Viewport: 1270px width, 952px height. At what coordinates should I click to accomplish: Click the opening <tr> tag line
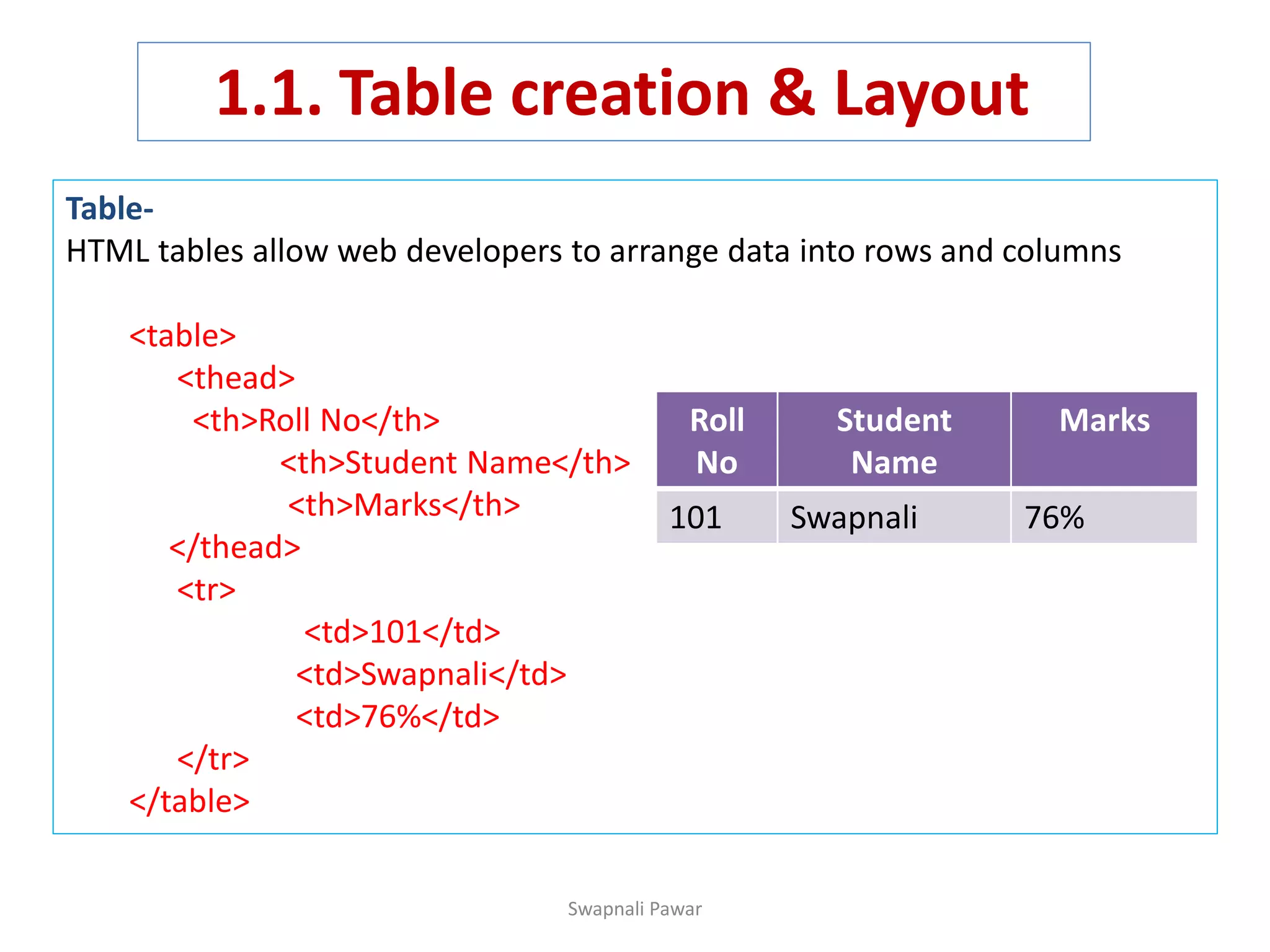click(206, 589)
